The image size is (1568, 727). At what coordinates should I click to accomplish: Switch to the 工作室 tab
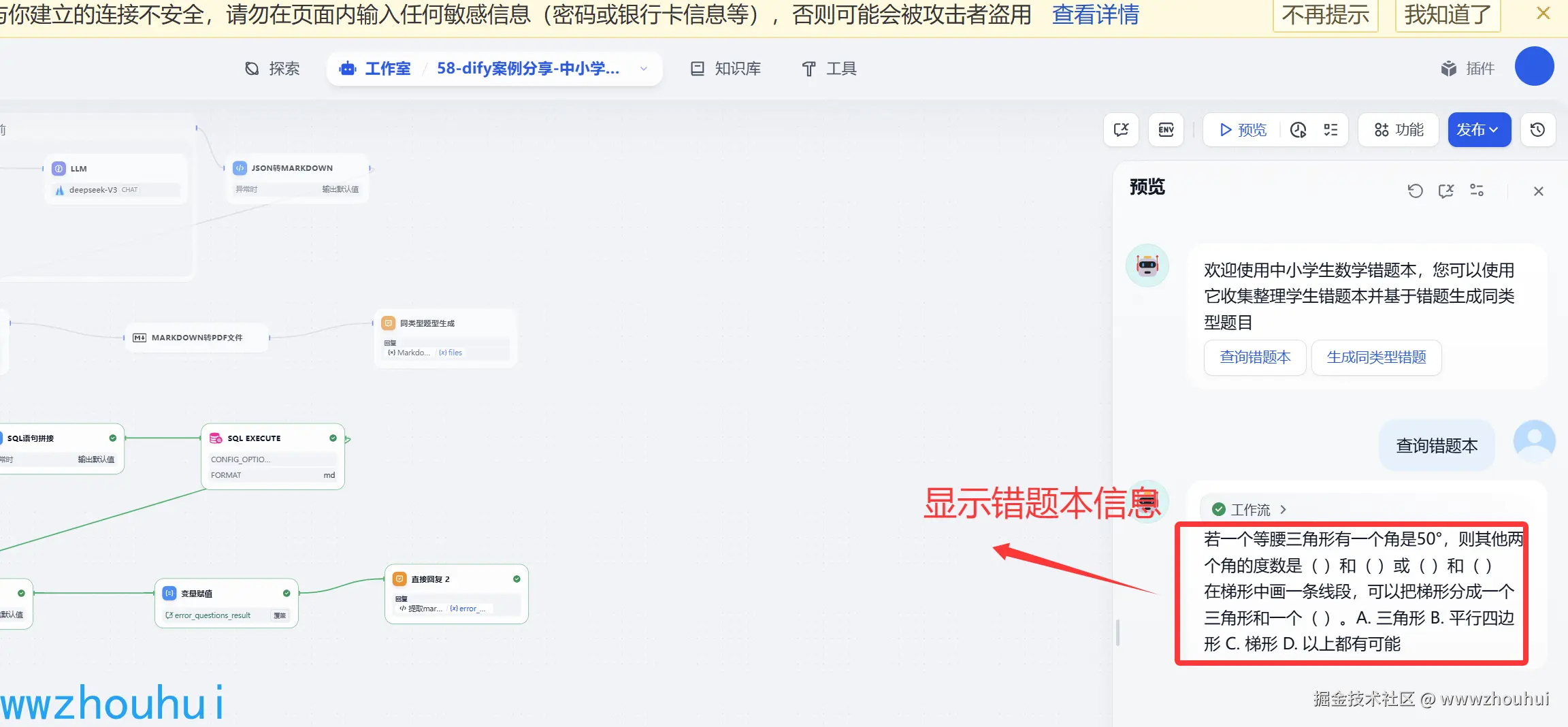(x=388, y=68)
